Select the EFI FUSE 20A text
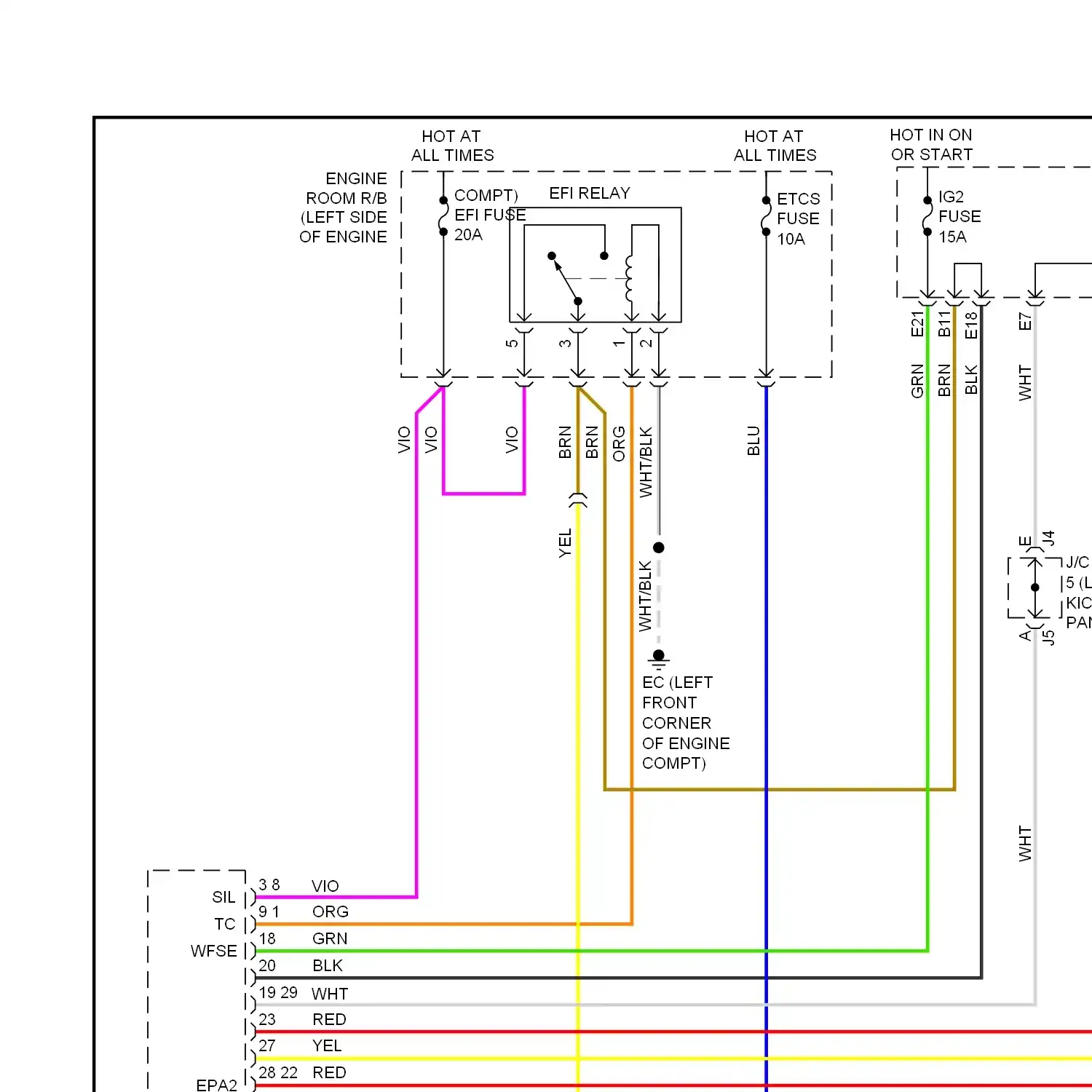The image size is (1092, 1092). coord(490,225)
